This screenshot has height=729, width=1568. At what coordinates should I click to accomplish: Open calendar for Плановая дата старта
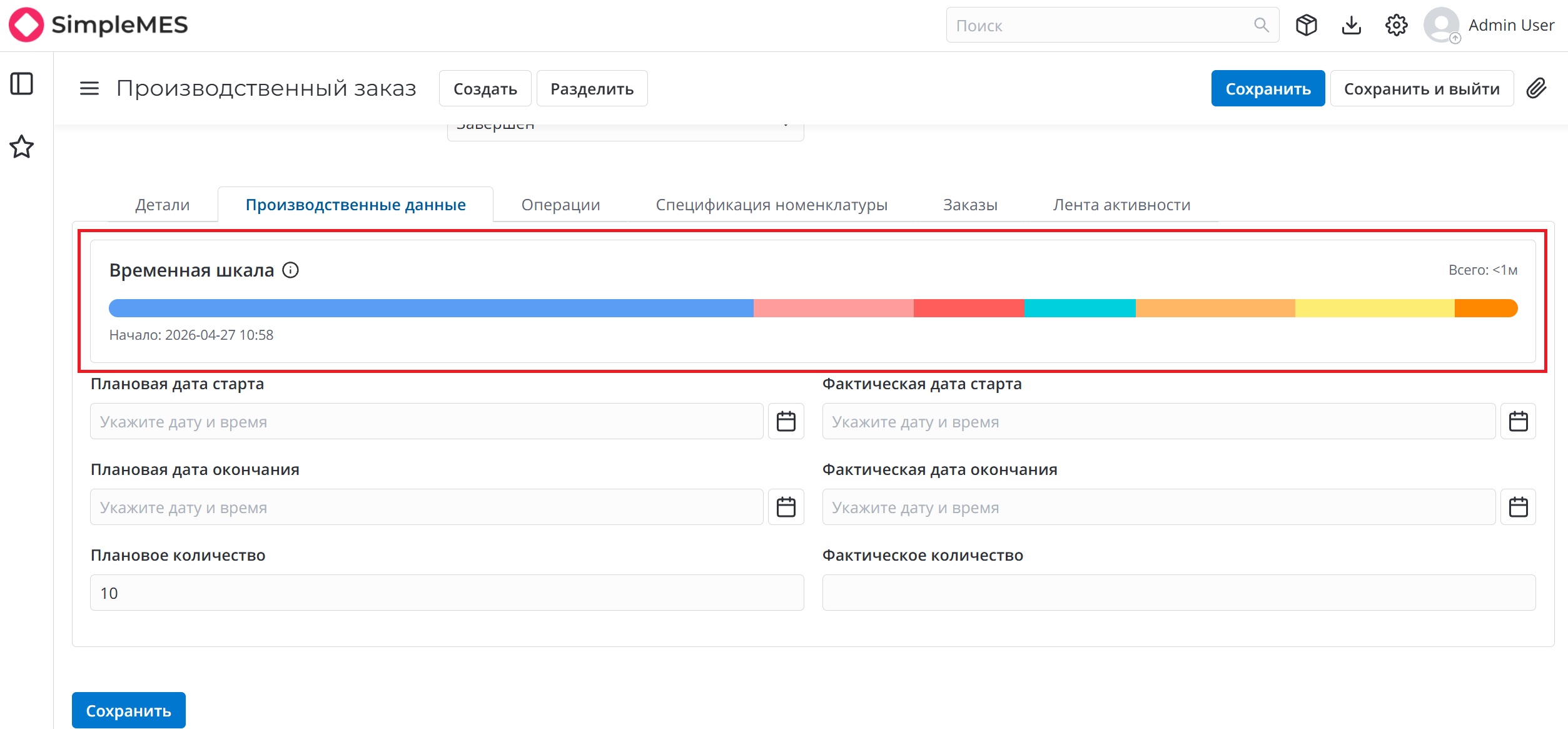click(x=786, y=421)
